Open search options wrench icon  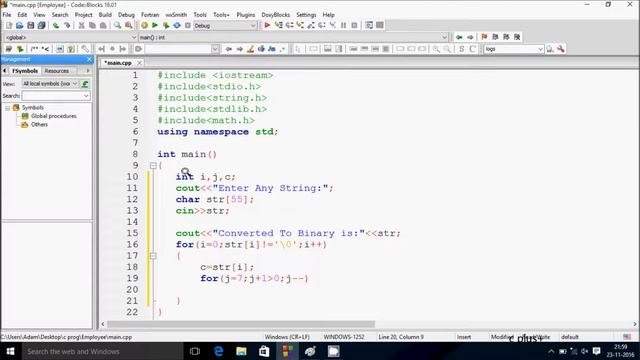pyautogui.click(x=561, y=49)
